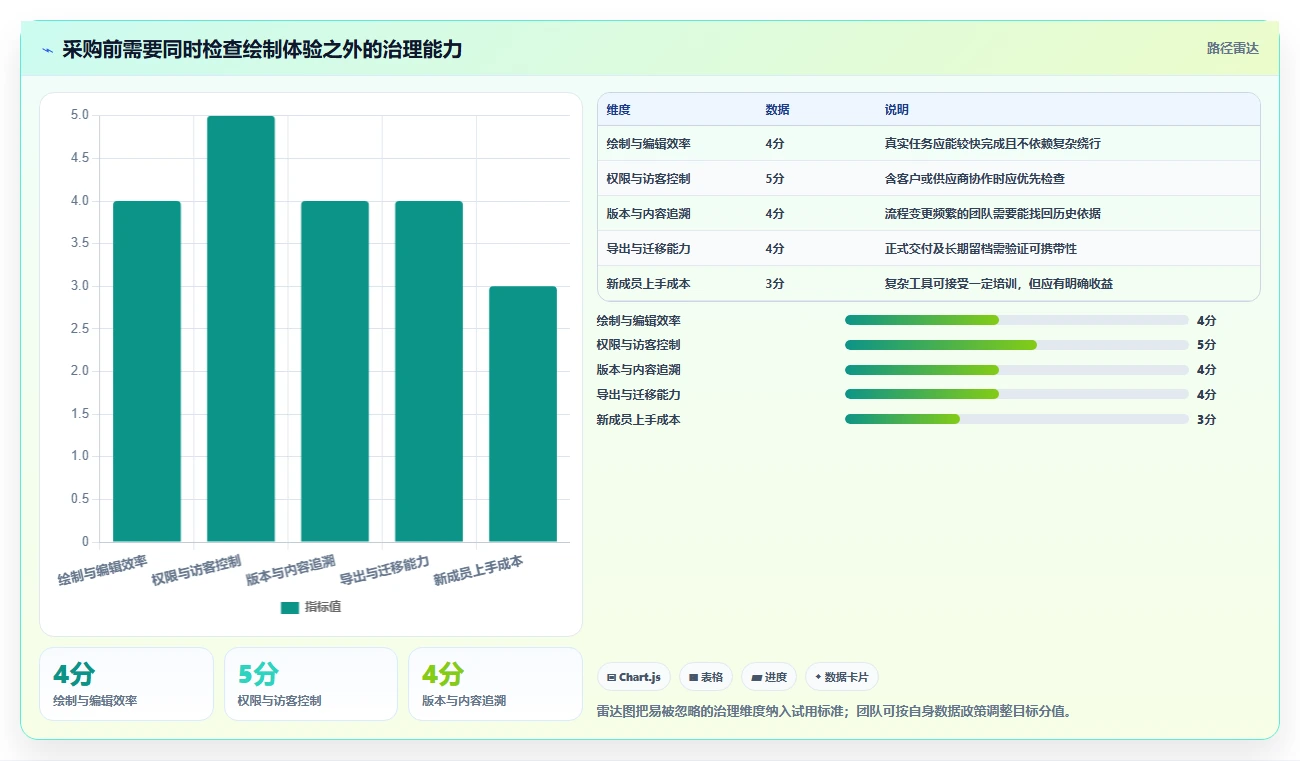
Task: Select table cell 新成员上手成本
Action: (648, 284)
